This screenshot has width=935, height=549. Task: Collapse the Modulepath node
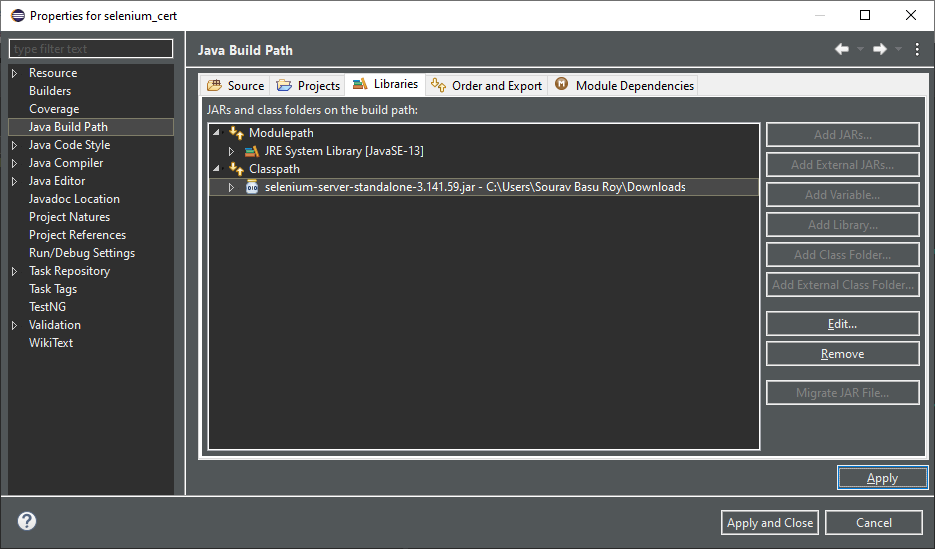[x=216, y=133]
